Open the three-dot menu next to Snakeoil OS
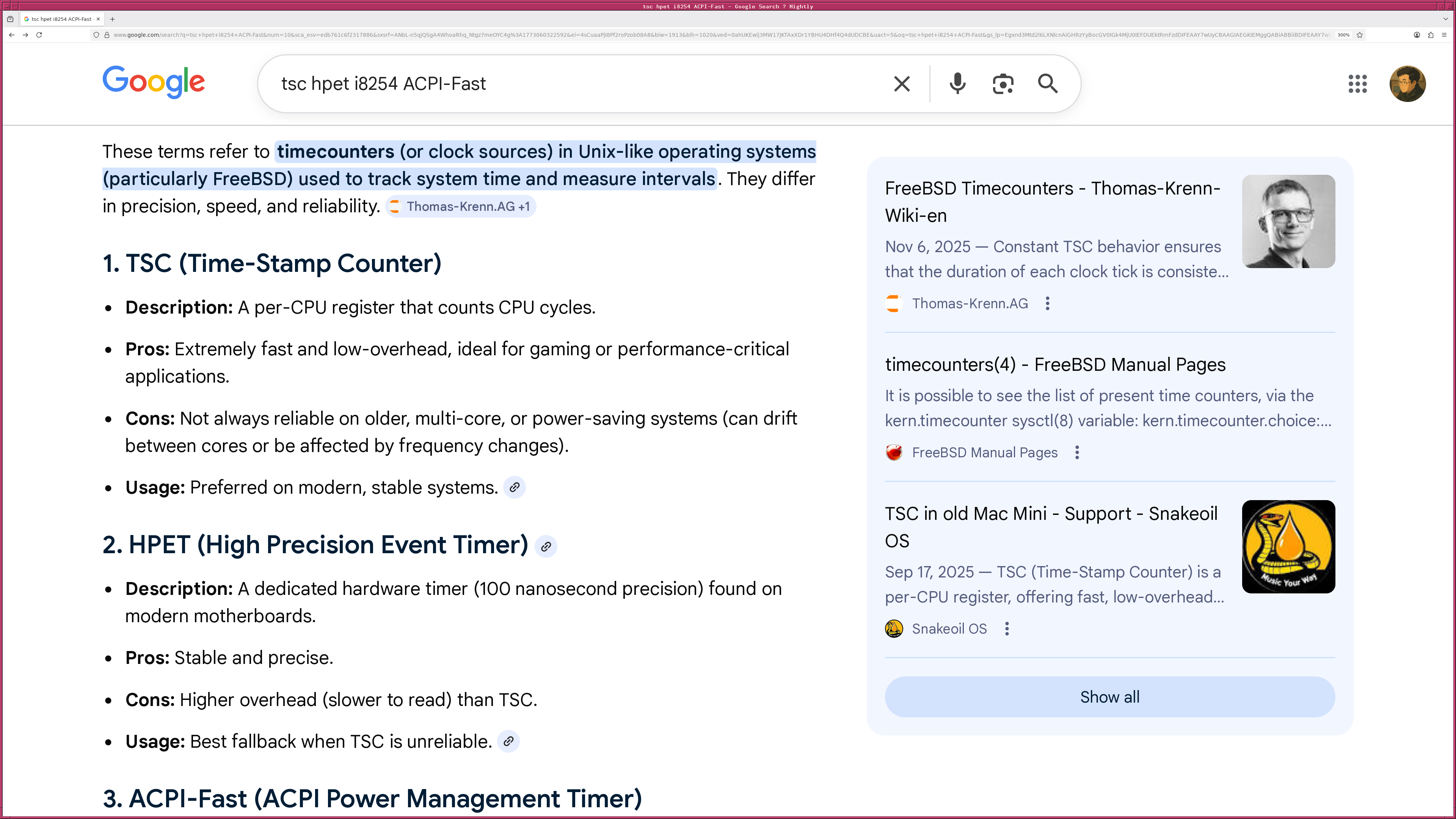The height and width of the screenshot is (819, 1456). (x=1007, y=629)
